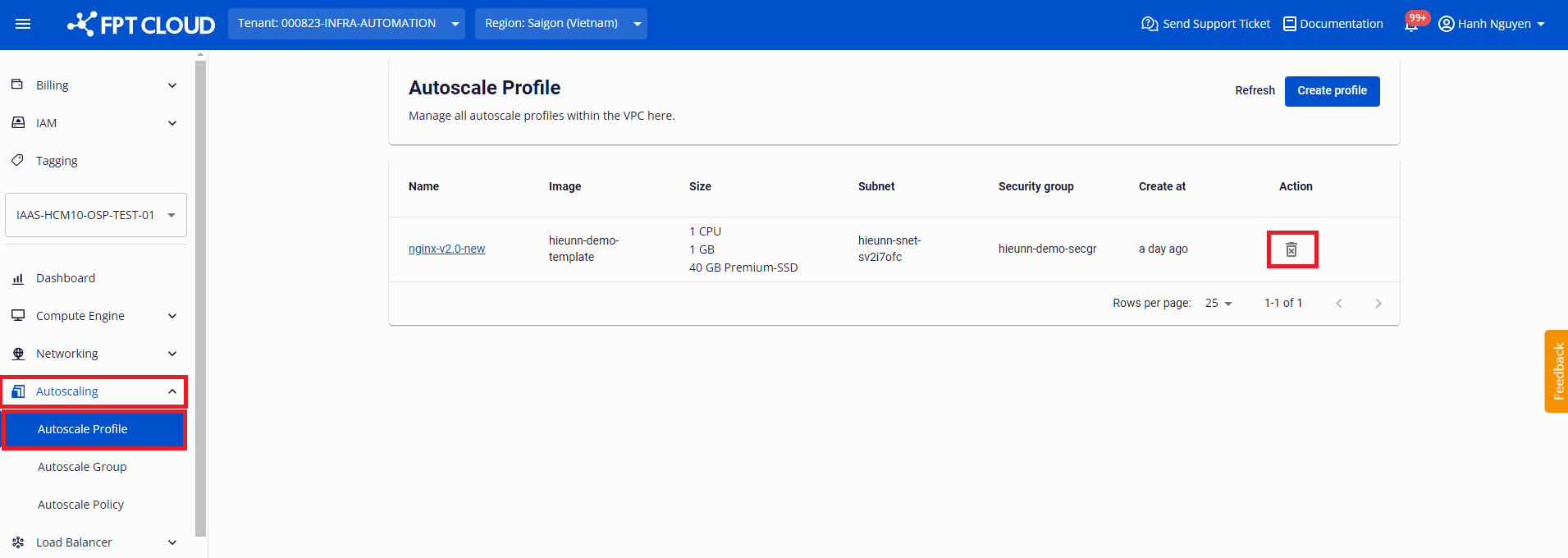The width and height of the screenshot is (1568, 558).
Task: Click the hieunn-demo-secgr security group cell
Action: tap(1047, 249)
